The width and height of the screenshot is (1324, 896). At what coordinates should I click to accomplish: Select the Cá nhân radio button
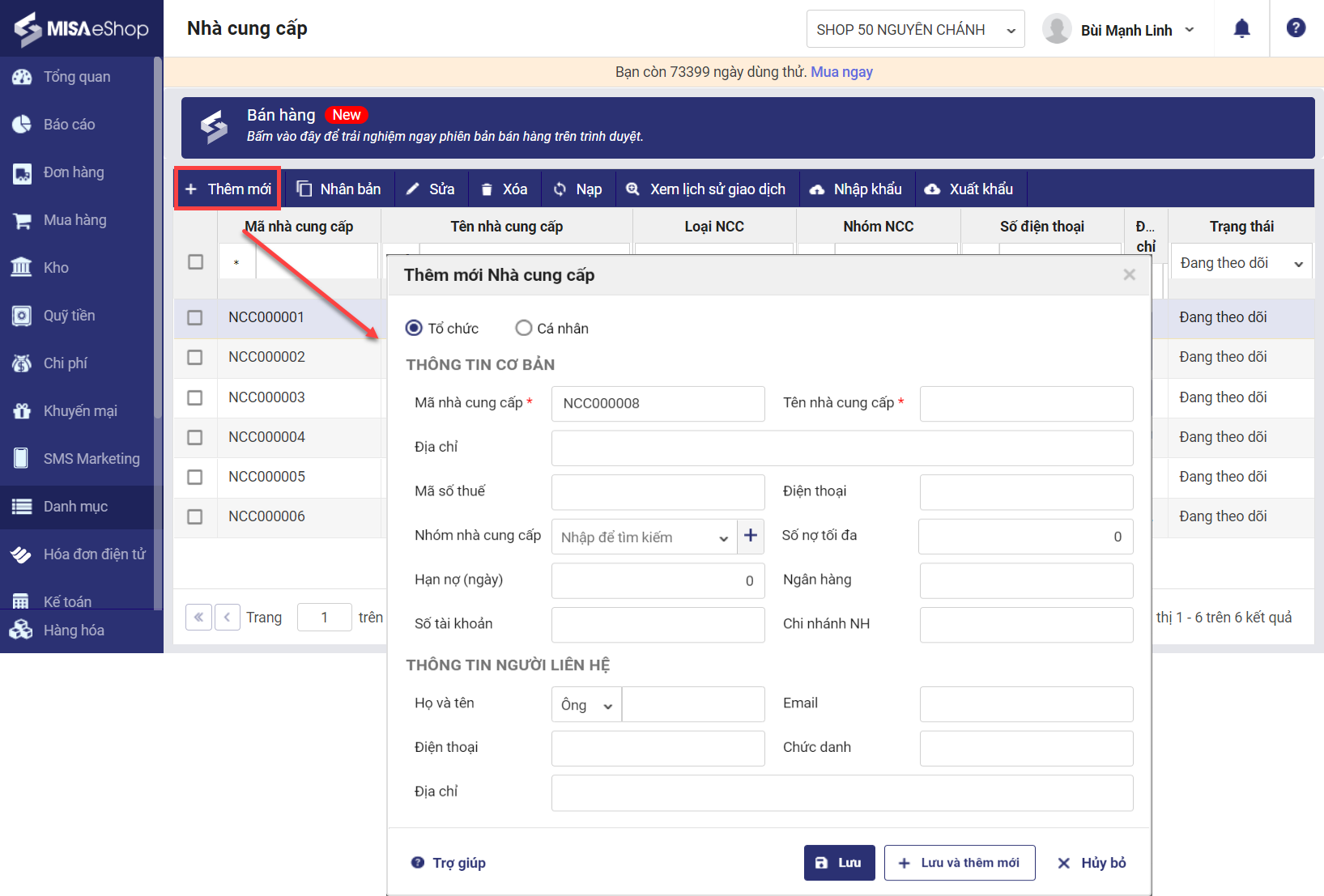tap(524, 328)
